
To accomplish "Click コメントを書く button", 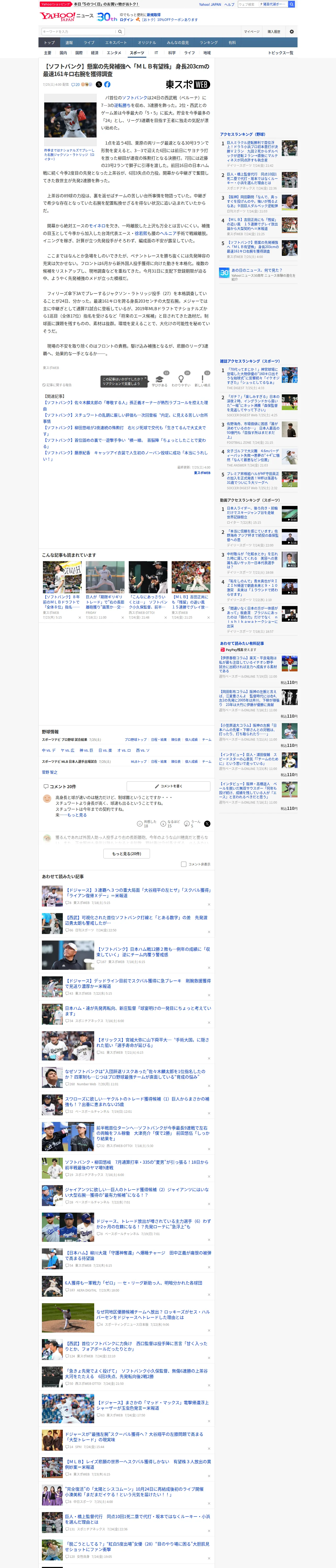I will point(169,786).
